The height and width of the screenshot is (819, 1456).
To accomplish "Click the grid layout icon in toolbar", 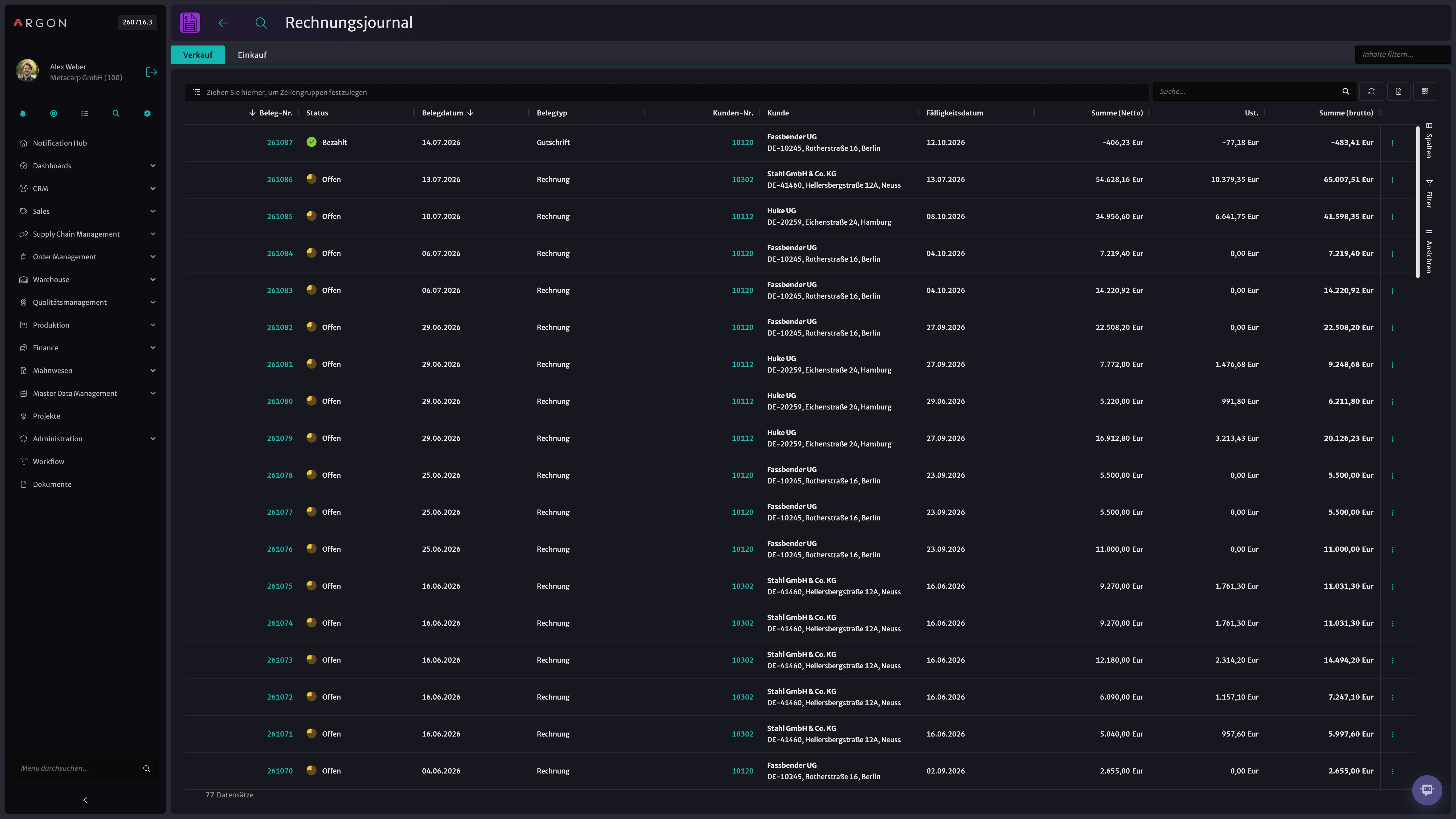I will click(x=1425, y=92).
